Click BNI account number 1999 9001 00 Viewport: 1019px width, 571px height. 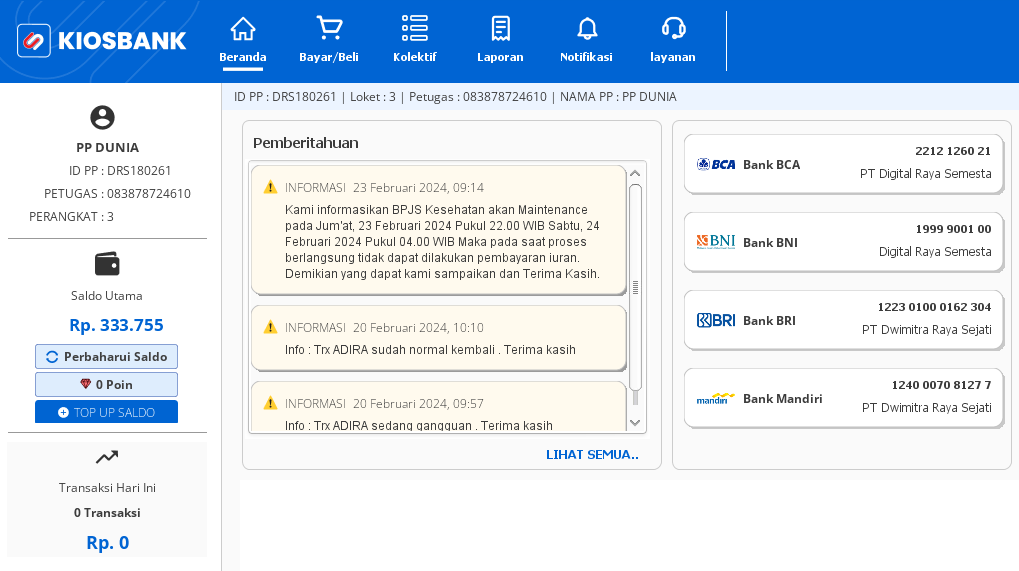[x=953, y=229]
